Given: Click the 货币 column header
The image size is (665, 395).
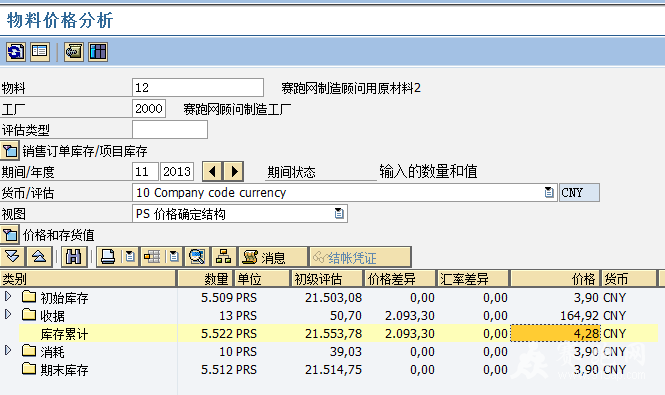Looking at the screenshot, I should (x=628, y=279).
